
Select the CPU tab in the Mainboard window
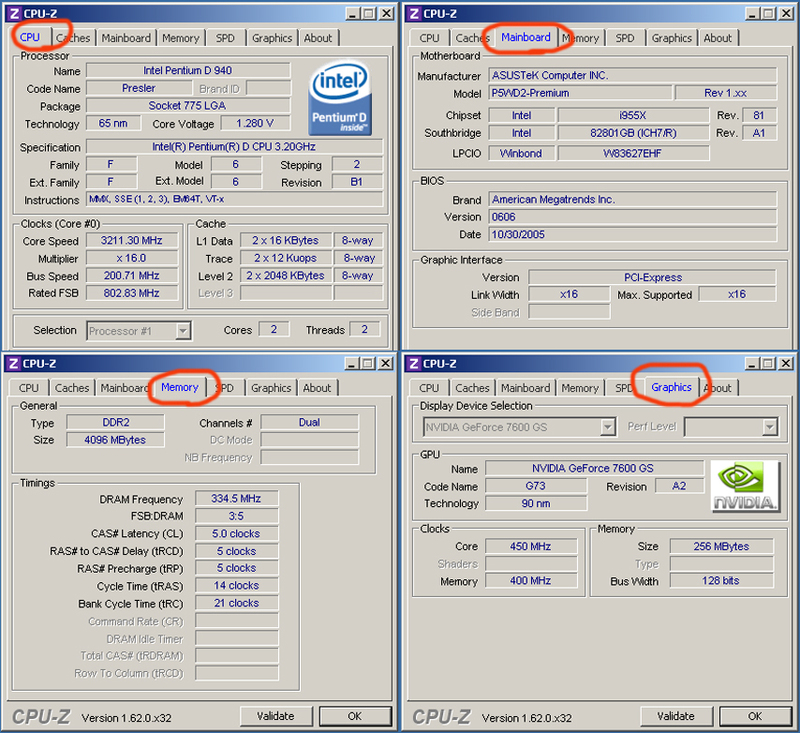coord(429,38)
